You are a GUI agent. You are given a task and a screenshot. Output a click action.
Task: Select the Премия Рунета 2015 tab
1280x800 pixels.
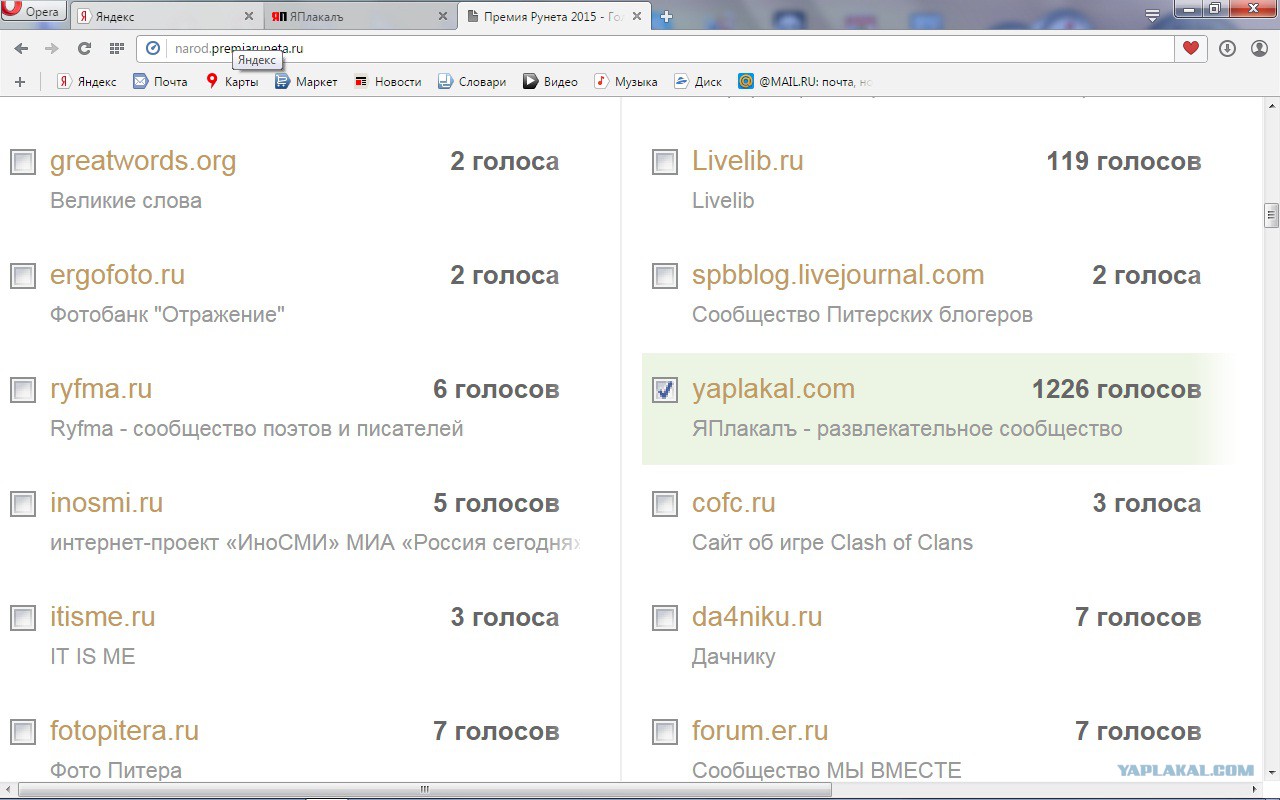(556, 17)
